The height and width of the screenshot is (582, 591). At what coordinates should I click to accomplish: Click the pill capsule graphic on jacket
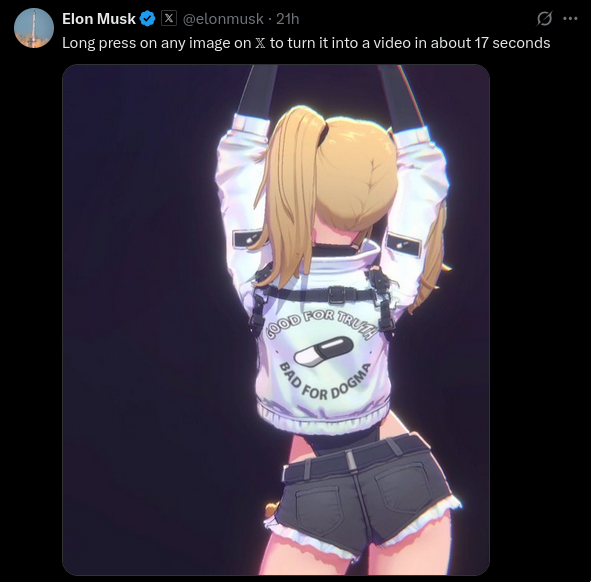coord(323,351)
